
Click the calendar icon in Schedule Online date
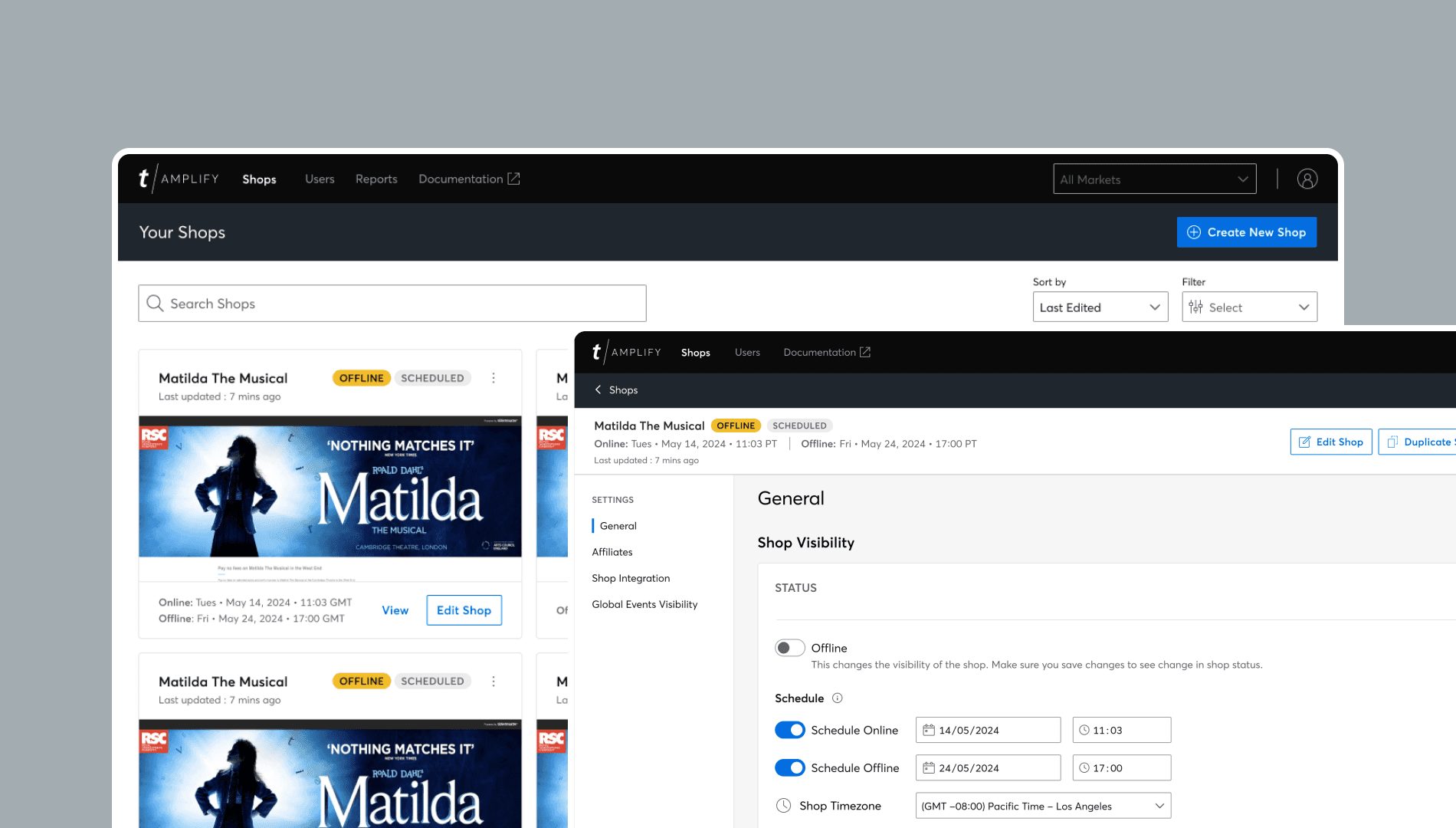point(929,730)
